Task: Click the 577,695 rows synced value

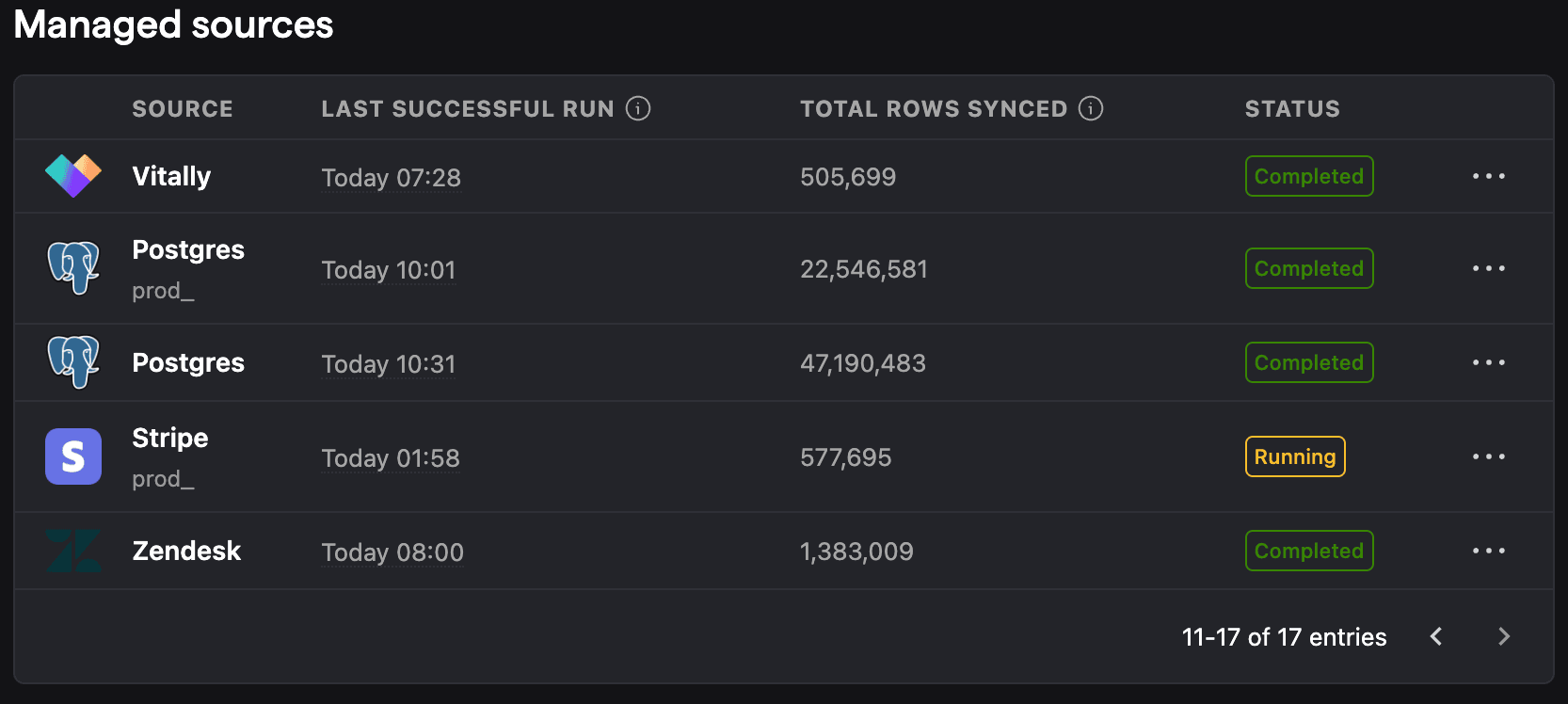Action: pos(846,457)
